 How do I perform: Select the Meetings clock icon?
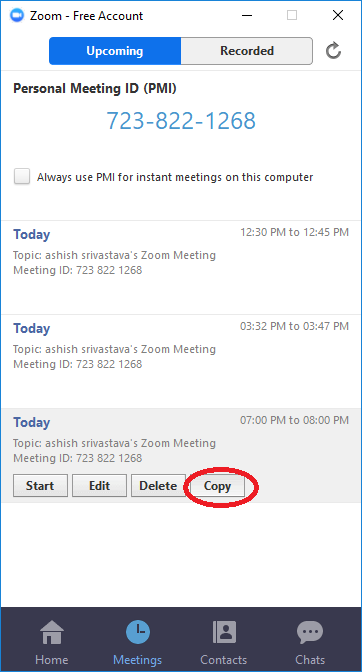(x=138, y=633)
